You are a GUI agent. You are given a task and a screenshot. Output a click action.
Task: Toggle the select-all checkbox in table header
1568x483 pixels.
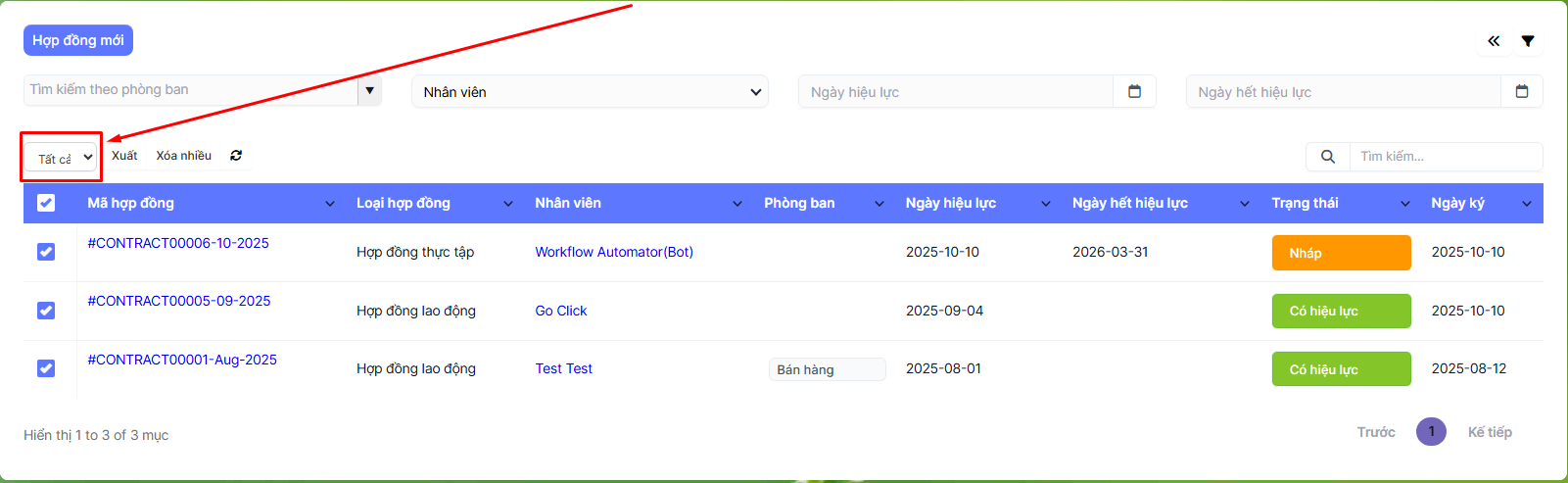pyautogui.click(x=46, y=203)
